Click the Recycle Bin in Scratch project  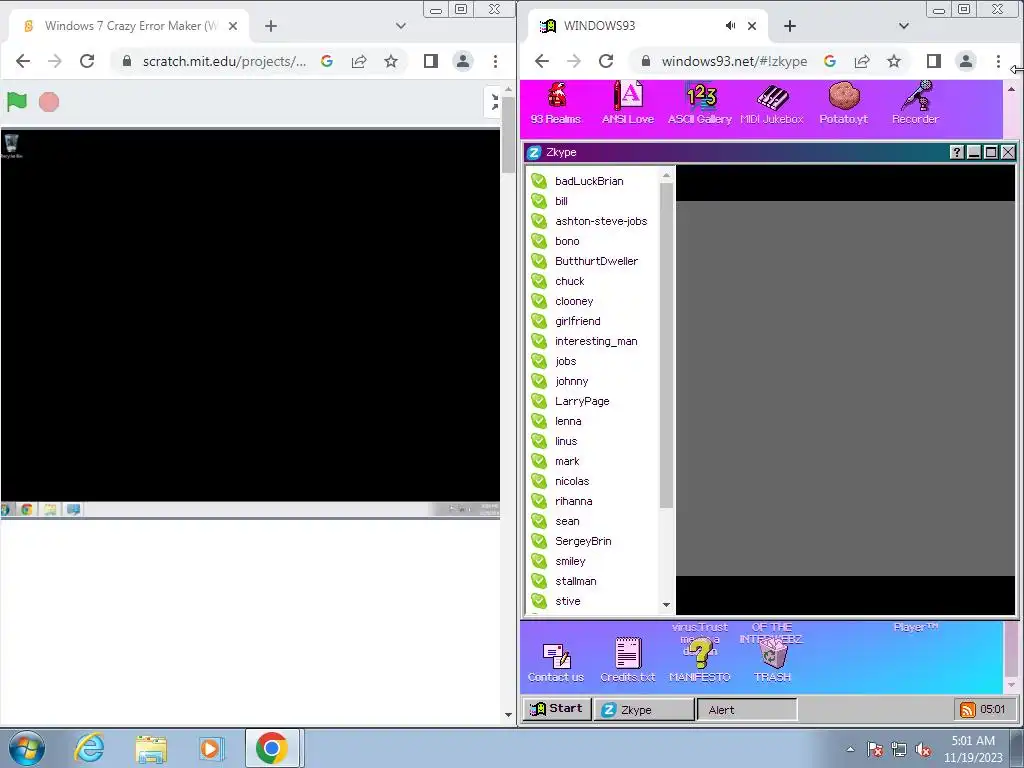11,146
